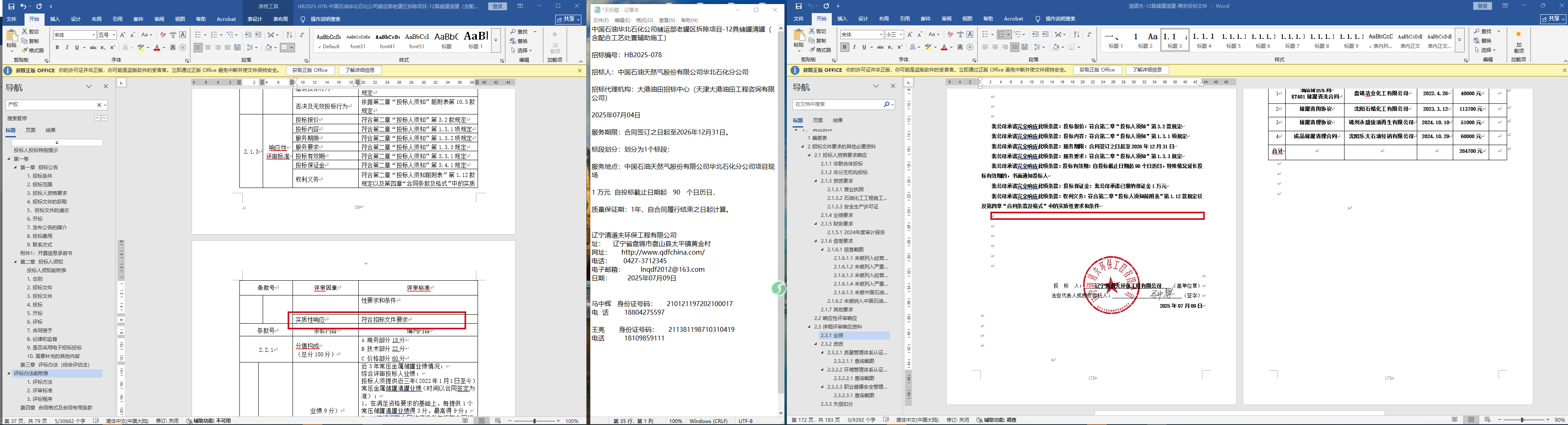Toggle right alignment in right Word ribbon
The image size is (1568, 425).
[x=1005, y=47]
